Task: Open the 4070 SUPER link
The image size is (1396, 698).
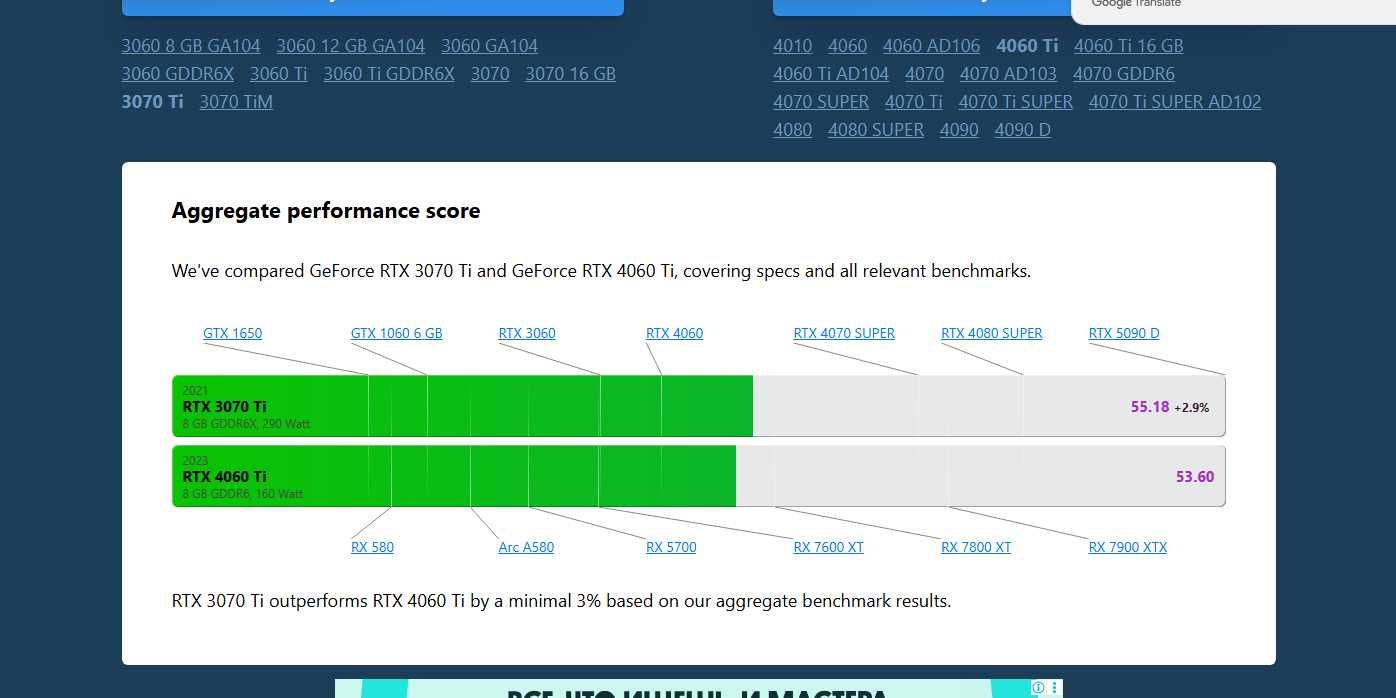Action: pyautogui.click(x=821, y=102)
